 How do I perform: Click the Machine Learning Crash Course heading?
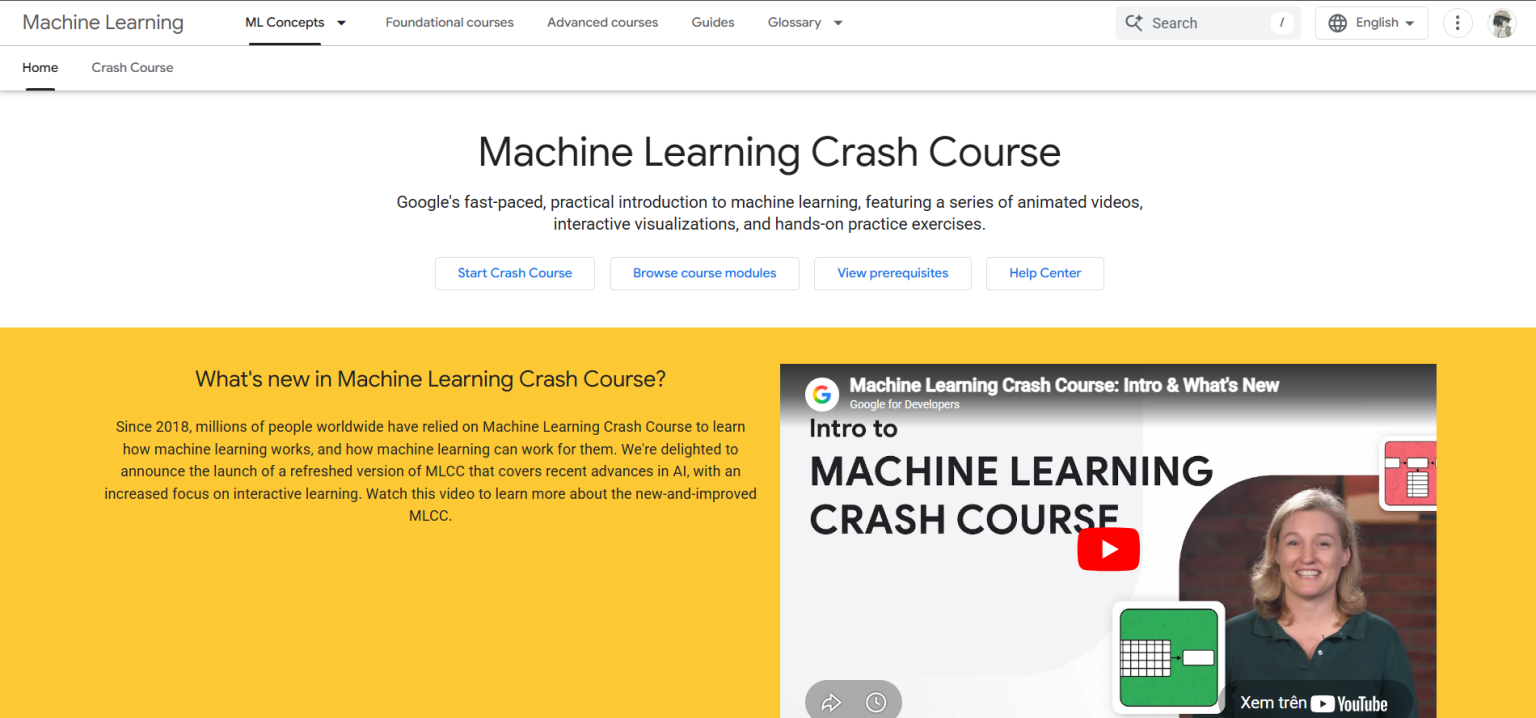pos(769,152)
